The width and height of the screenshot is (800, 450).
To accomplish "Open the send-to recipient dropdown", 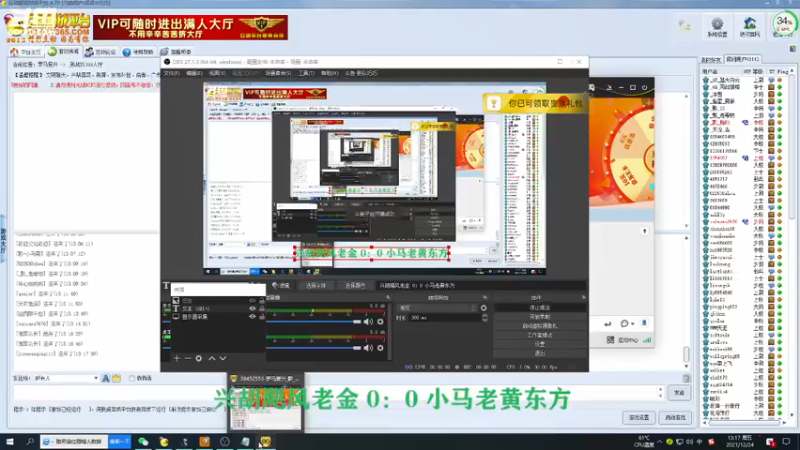I will 66,379.
